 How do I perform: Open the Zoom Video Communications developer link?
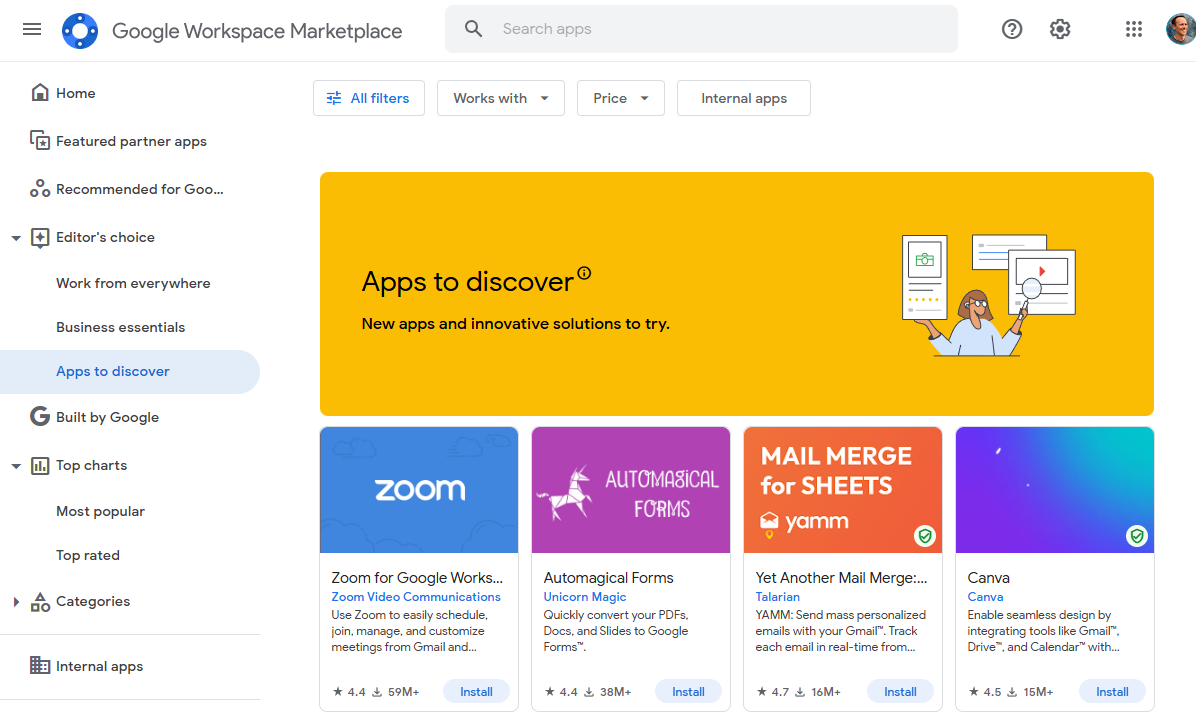point(416,597)
